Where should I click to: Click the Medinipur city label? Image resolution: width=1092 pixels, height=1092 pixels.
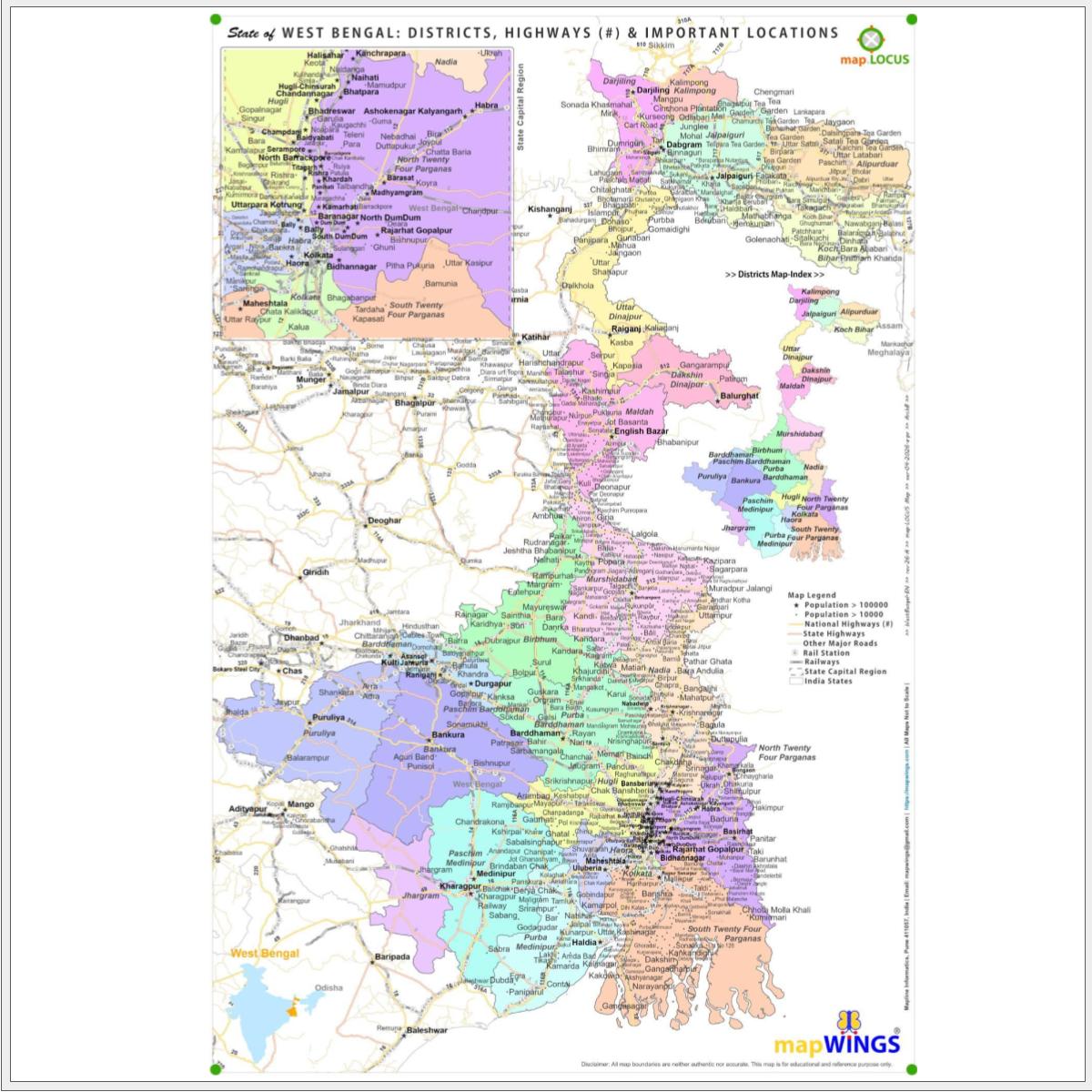click(x=495, y=874)
